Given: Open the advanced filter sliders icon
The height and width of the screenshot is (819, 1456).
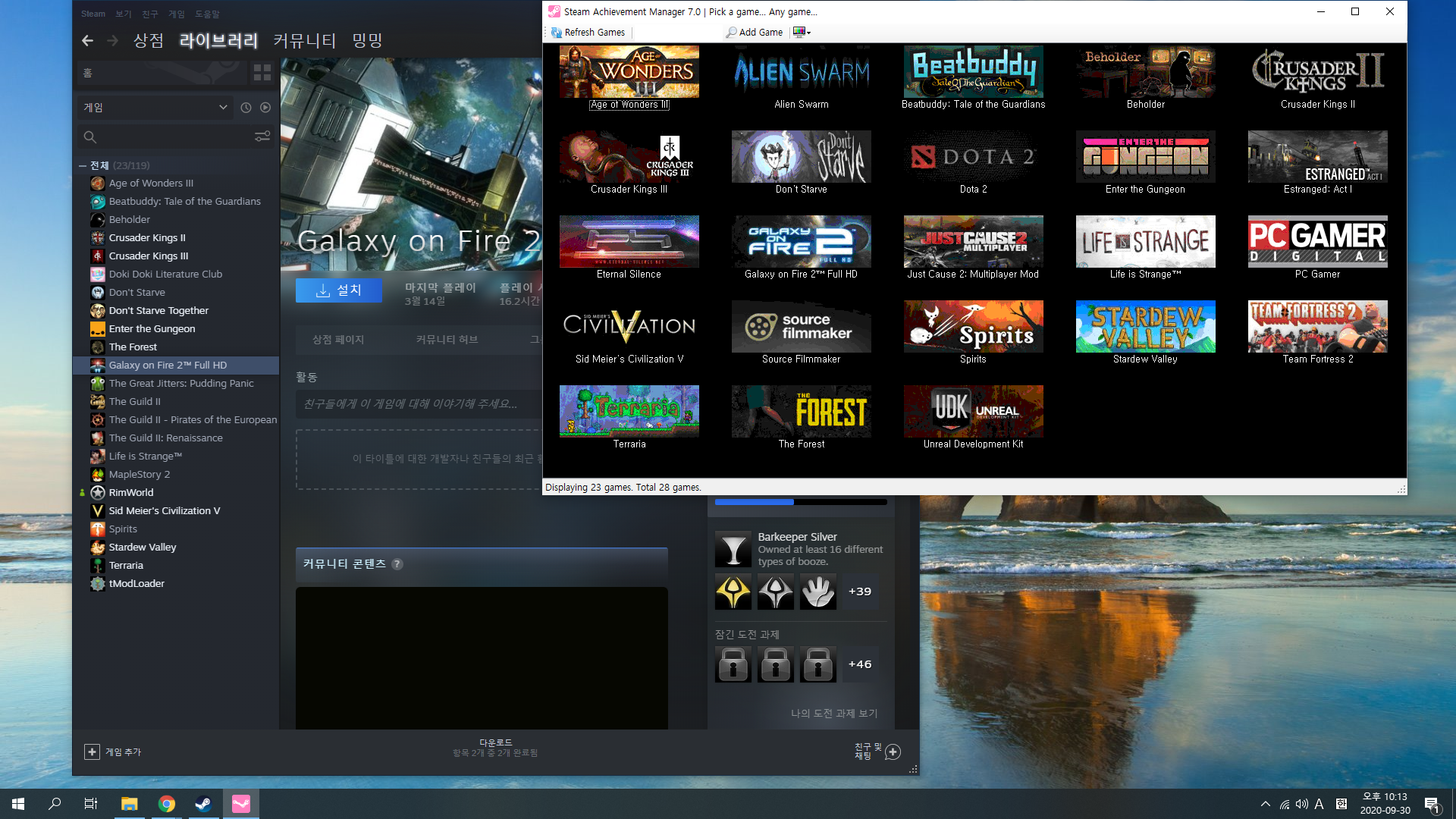Looking at the screenshot, I should pos(262,136).
